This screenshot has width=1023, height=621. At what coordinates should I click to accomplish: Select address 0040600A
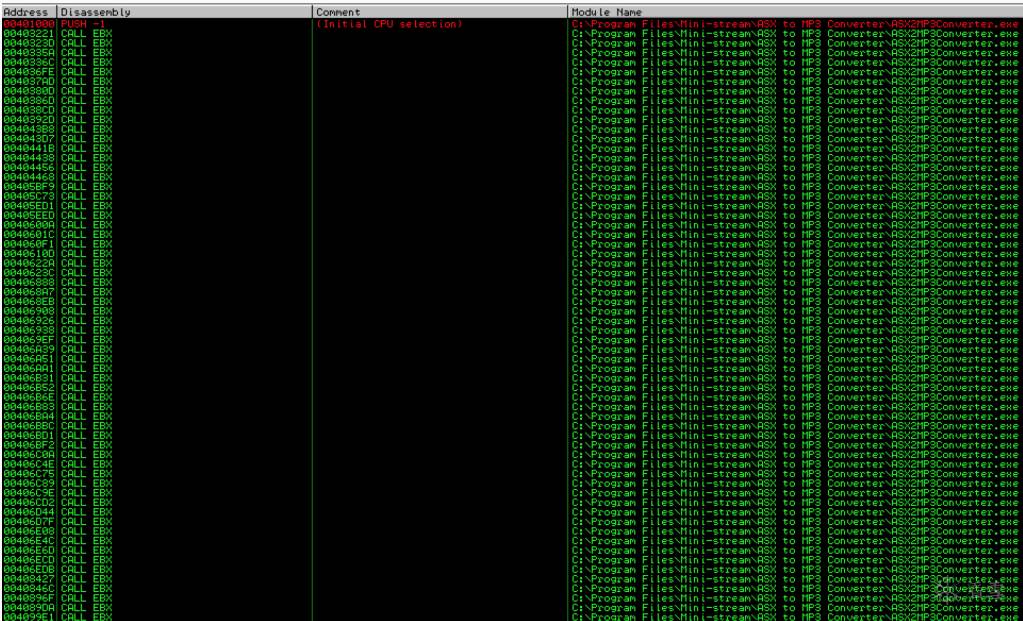coord(29,225)
